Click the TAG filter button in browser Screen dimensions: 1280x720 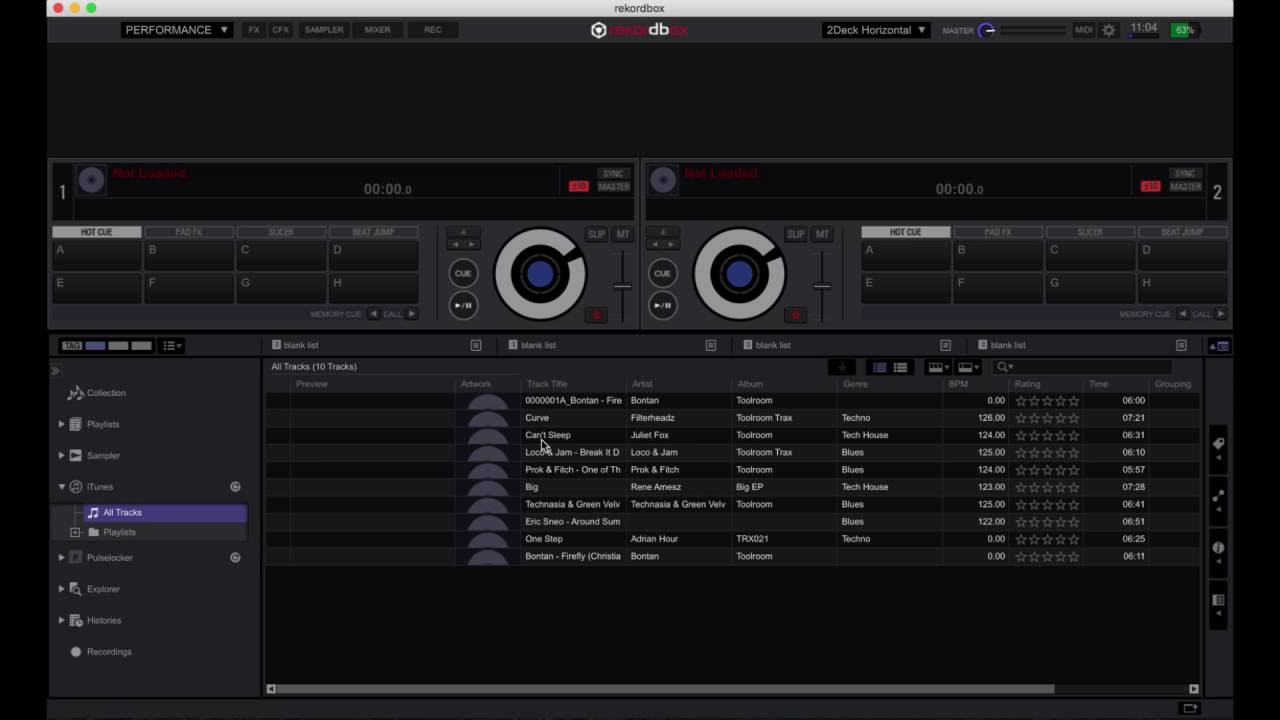coord(72,346)
